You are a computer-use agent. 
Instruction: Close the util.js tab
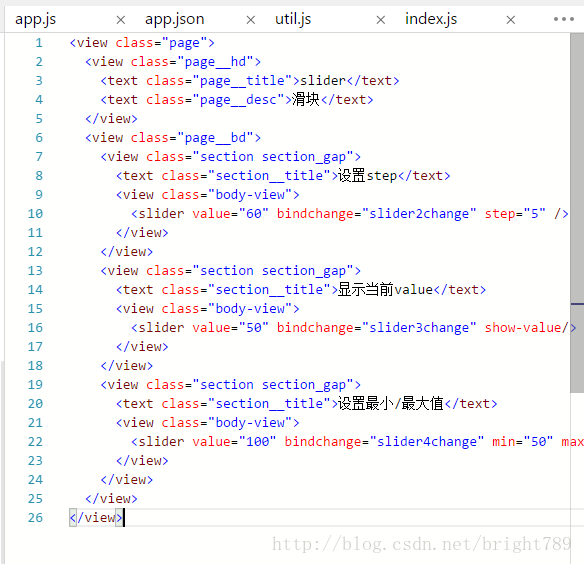pos(381,20)
